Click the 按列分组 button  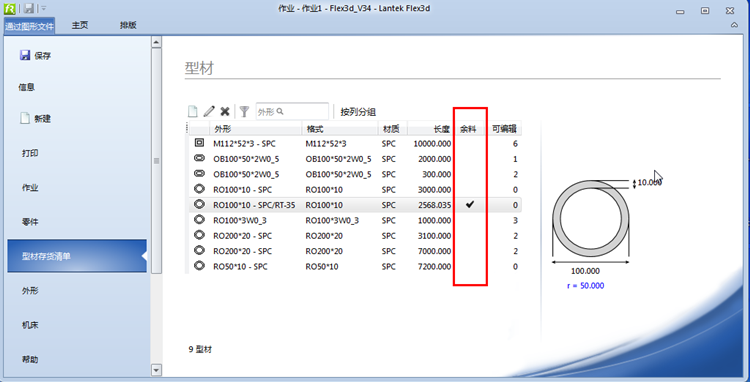point(358,112)
